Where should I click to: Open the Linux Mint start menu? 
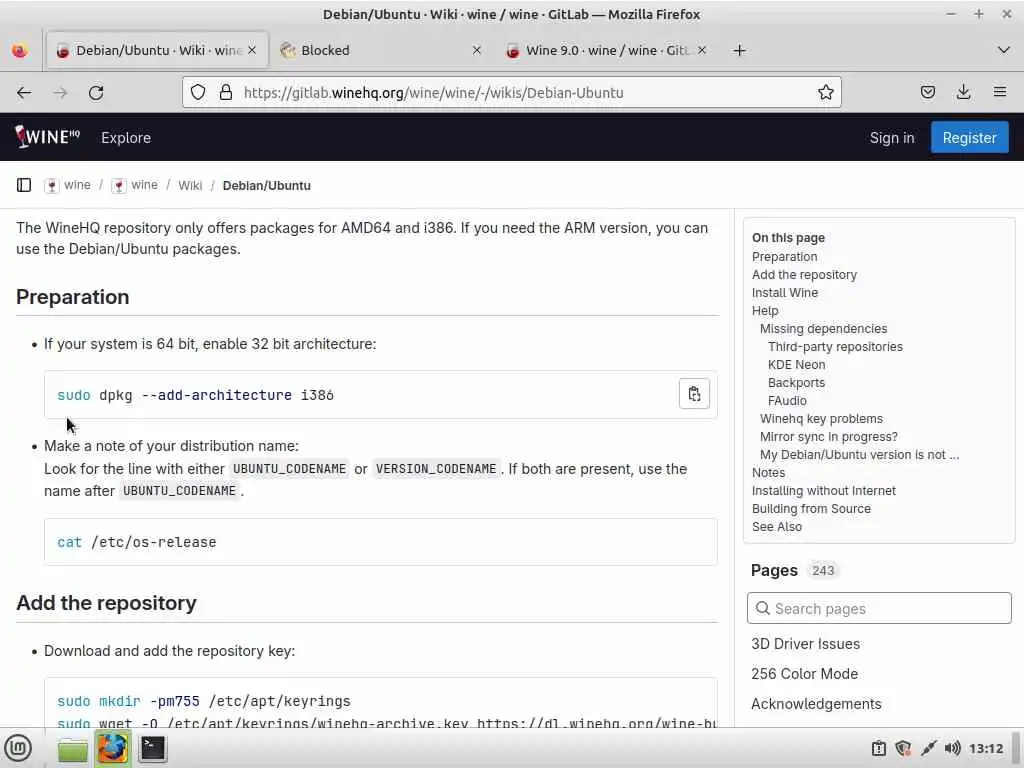(18, 748)
